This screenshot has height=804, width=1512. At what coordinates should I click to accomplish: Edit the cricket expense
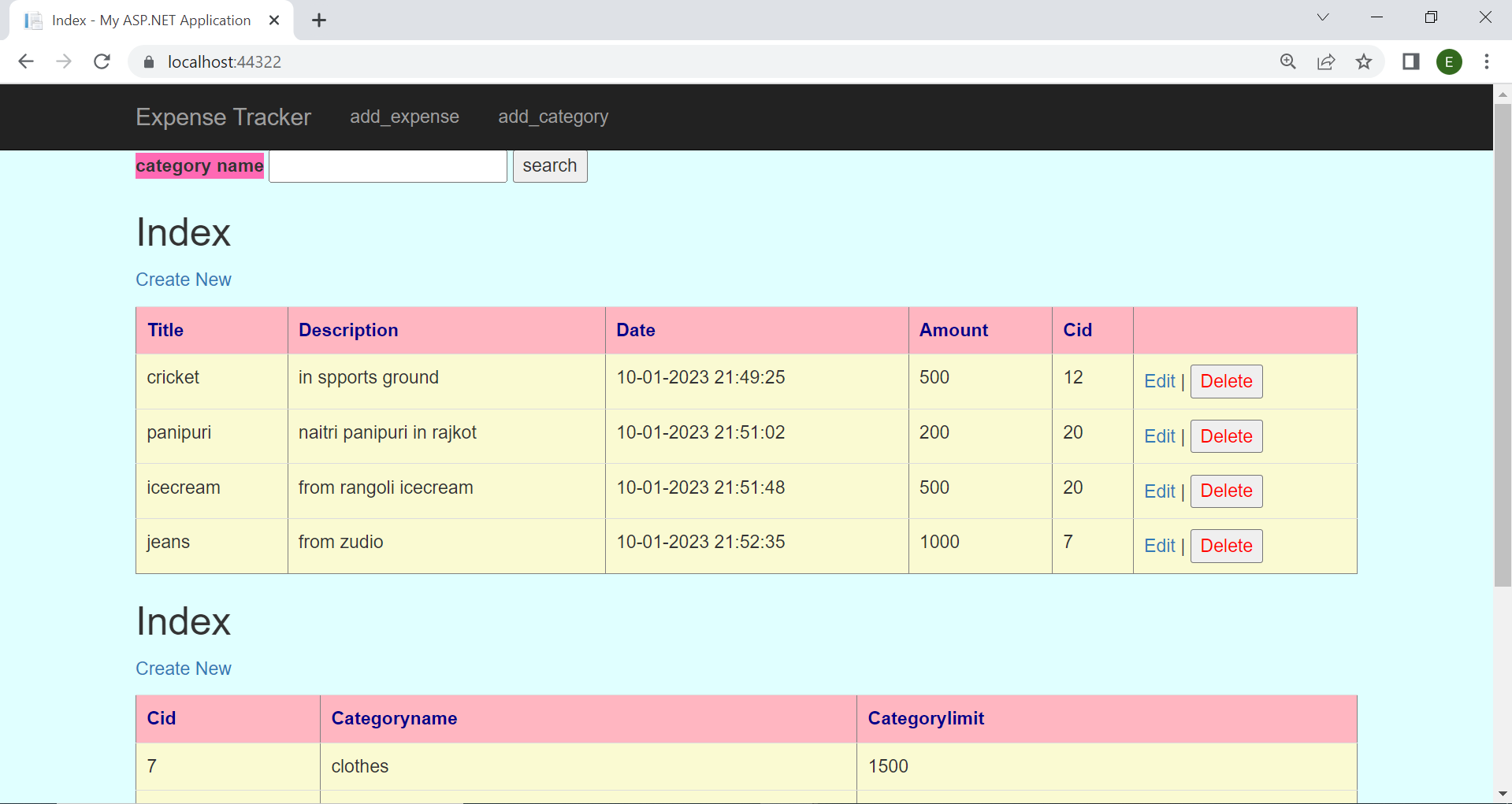pyautogui.click(x=1160, y=381)
